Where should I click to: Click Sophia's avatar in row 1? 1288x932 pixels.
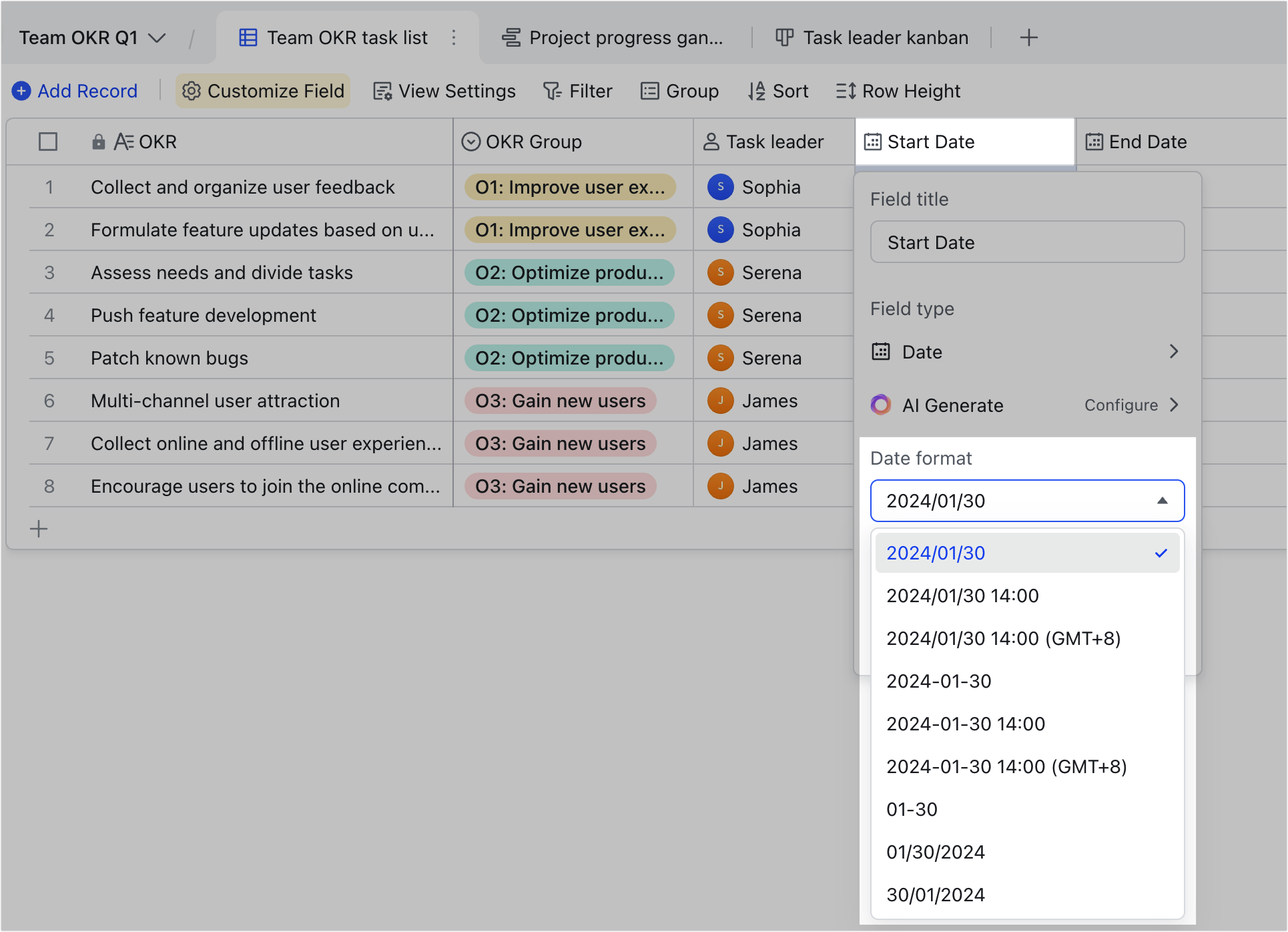pyautogui.click(x=721, y=187)
